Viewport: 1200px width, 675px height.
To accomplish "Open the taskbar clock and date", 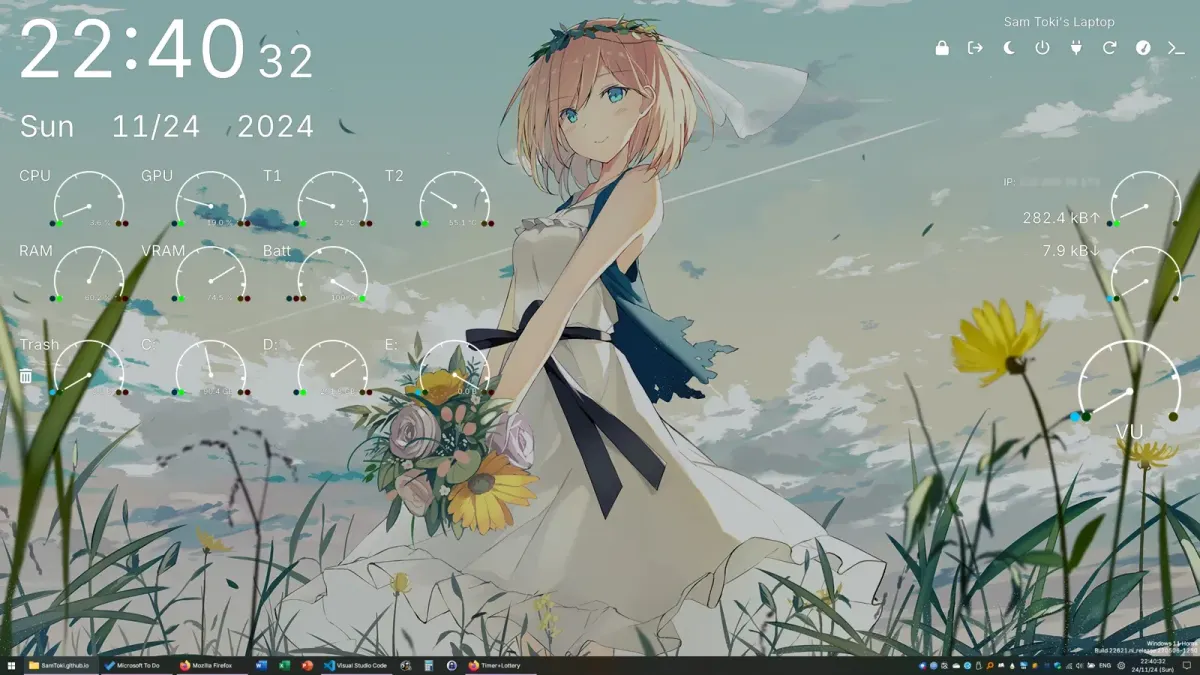I will pos(1152,666).
